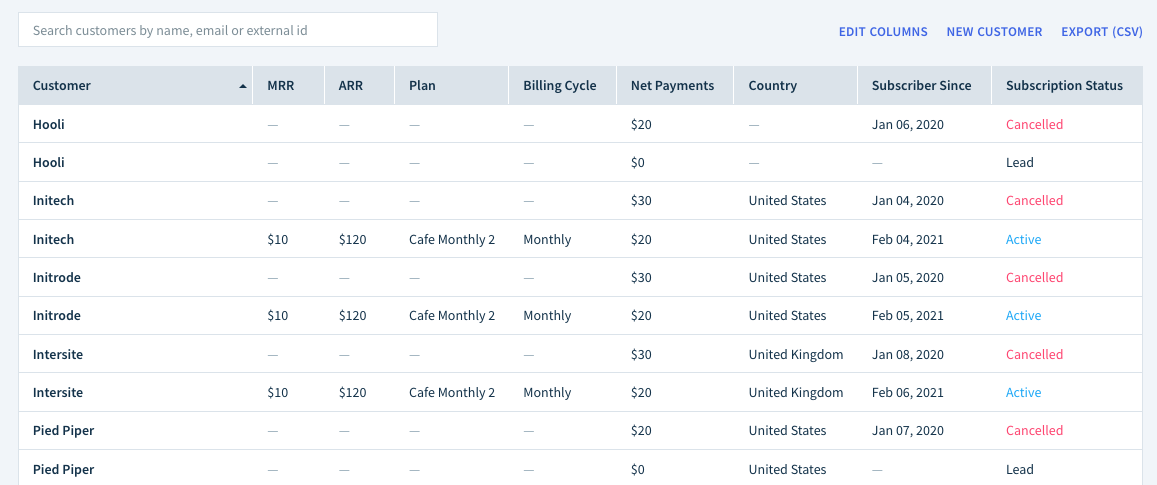Sort by the ARR column header

(x=350, y=86)
